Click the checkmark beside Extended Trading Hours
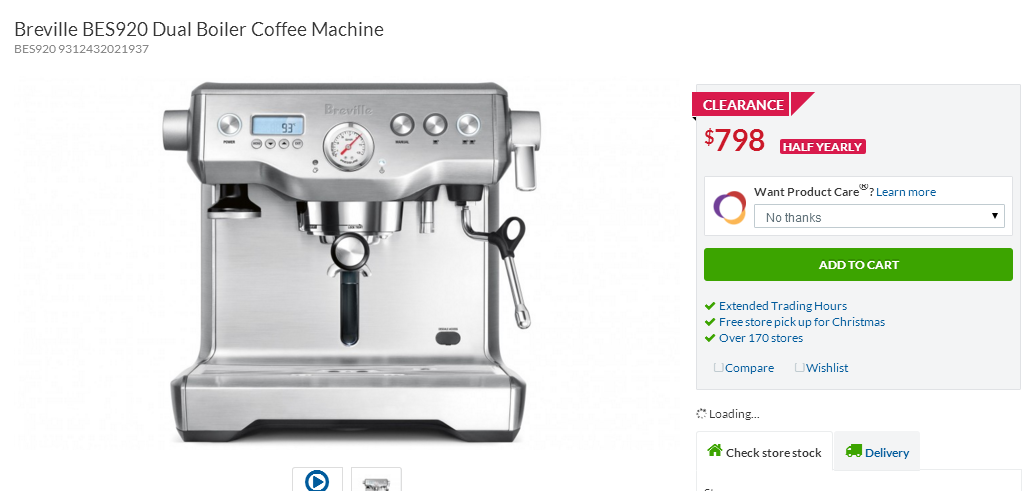The height and width of the screenshot is (491, 1034). tap(710, 306)
